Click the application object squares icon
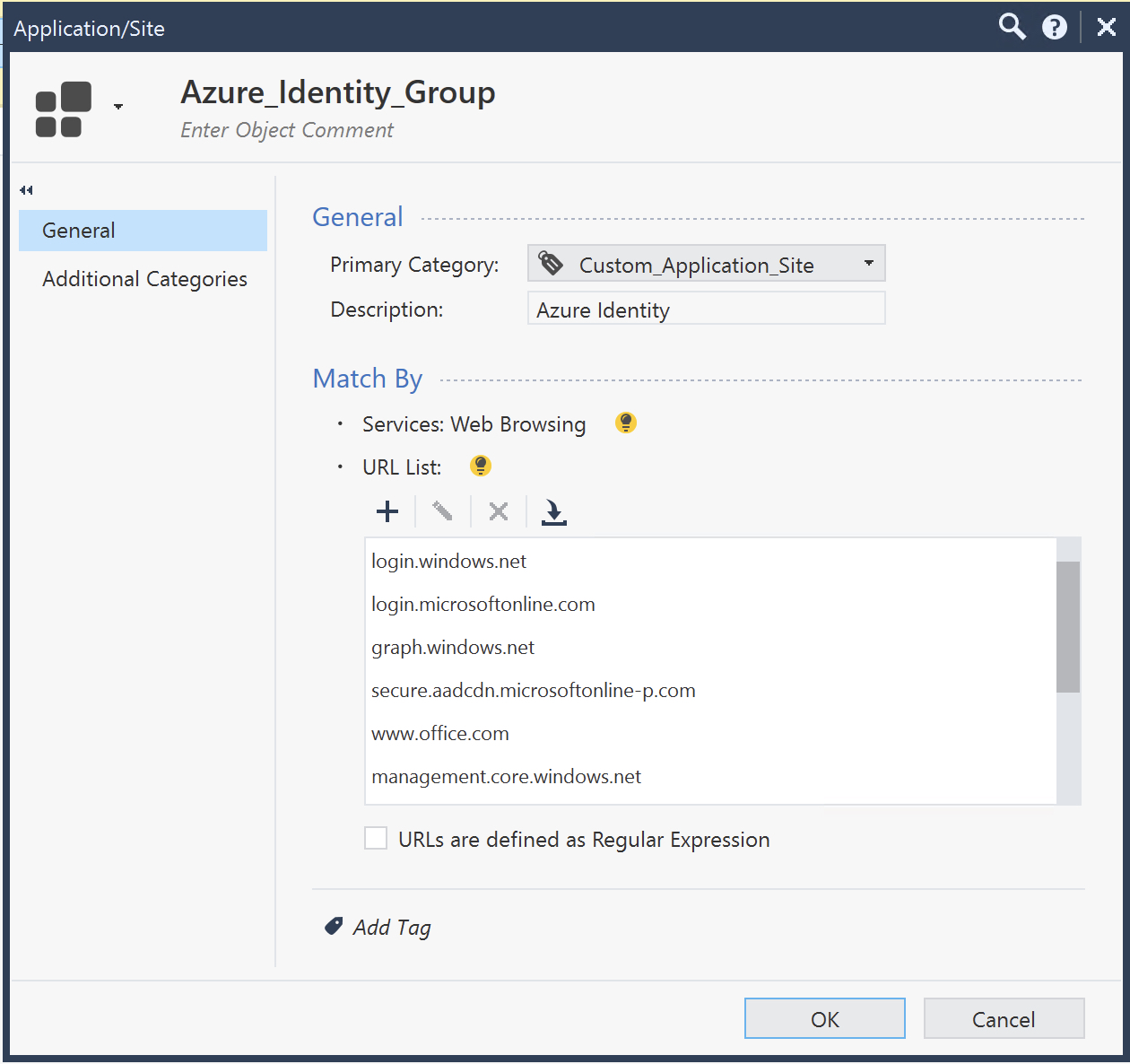Image resolution: width=1130 pixels, height=1064 pixels. pyautogui.click(x=64, y=109)
